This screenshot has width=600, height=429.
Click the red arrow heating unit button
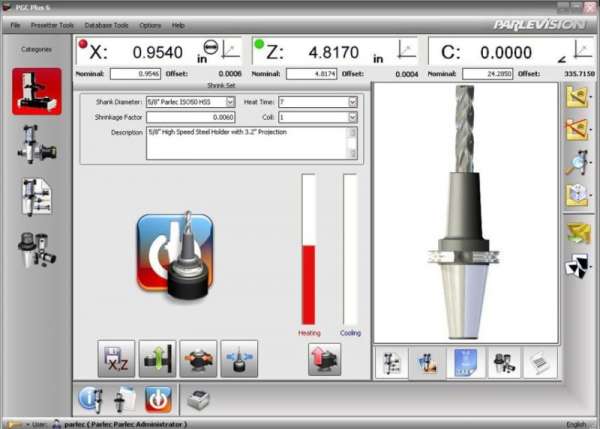tap(324, 359)
